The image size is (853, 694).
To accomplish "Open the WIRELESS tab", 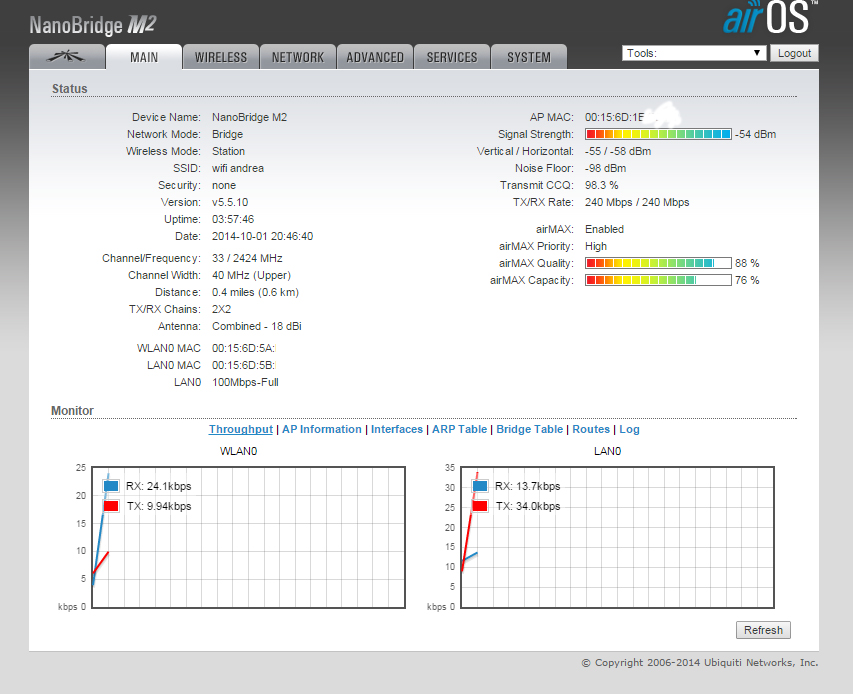I will [x=221, y=57].
